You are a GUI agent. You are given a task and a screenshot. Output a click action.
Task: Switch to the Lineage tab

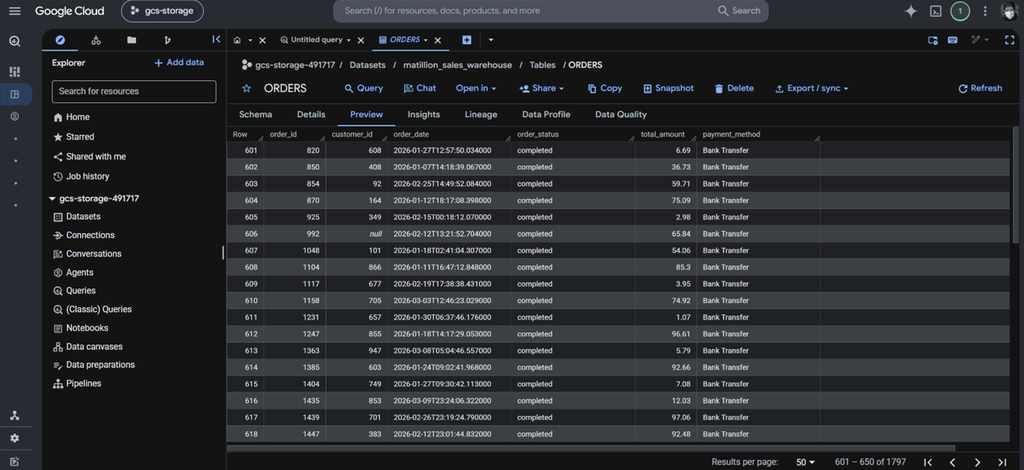tap(481, 114)
